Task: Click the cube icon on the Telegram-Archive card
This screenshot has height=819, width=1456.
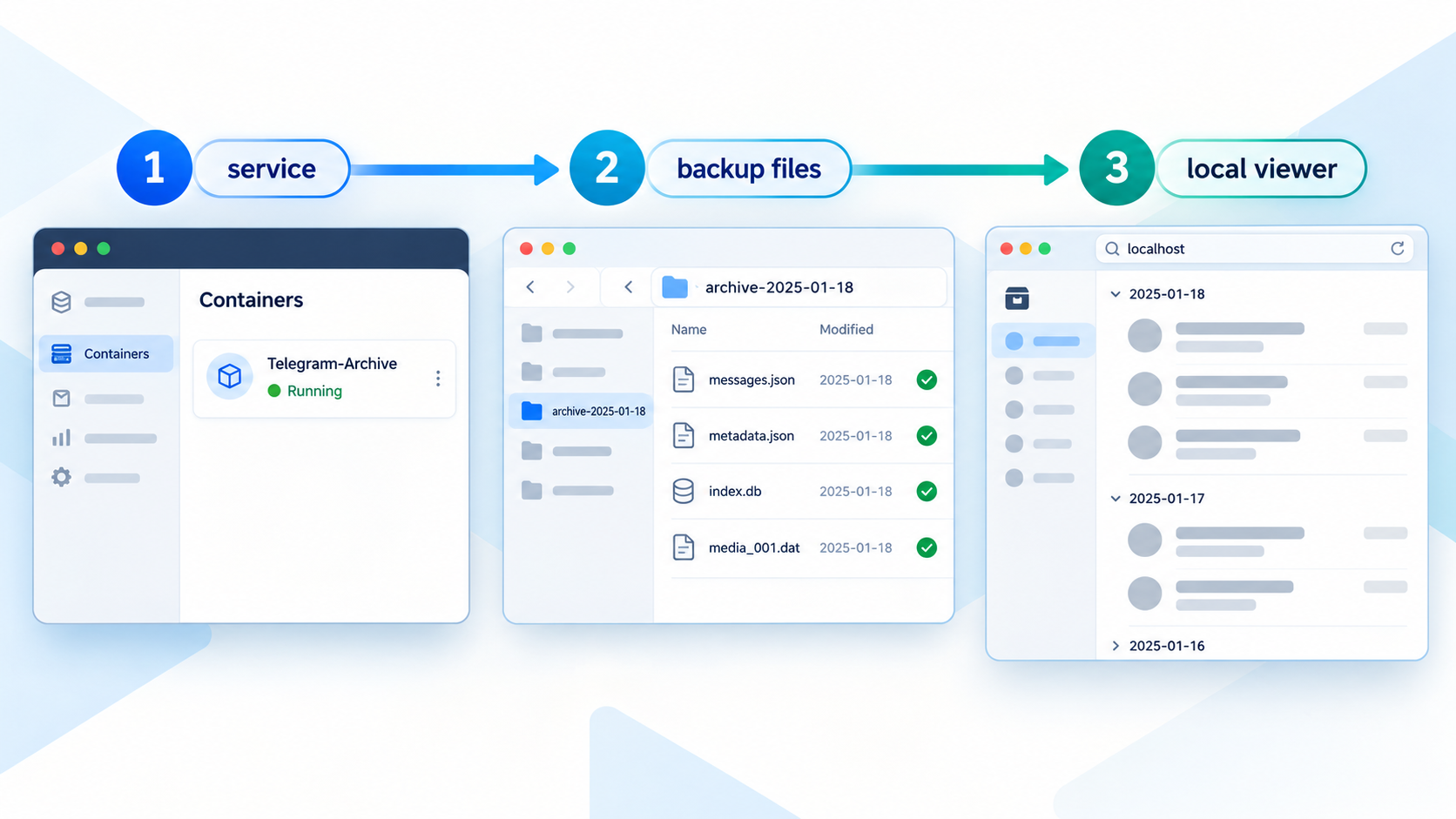Action: pos(229,376)
